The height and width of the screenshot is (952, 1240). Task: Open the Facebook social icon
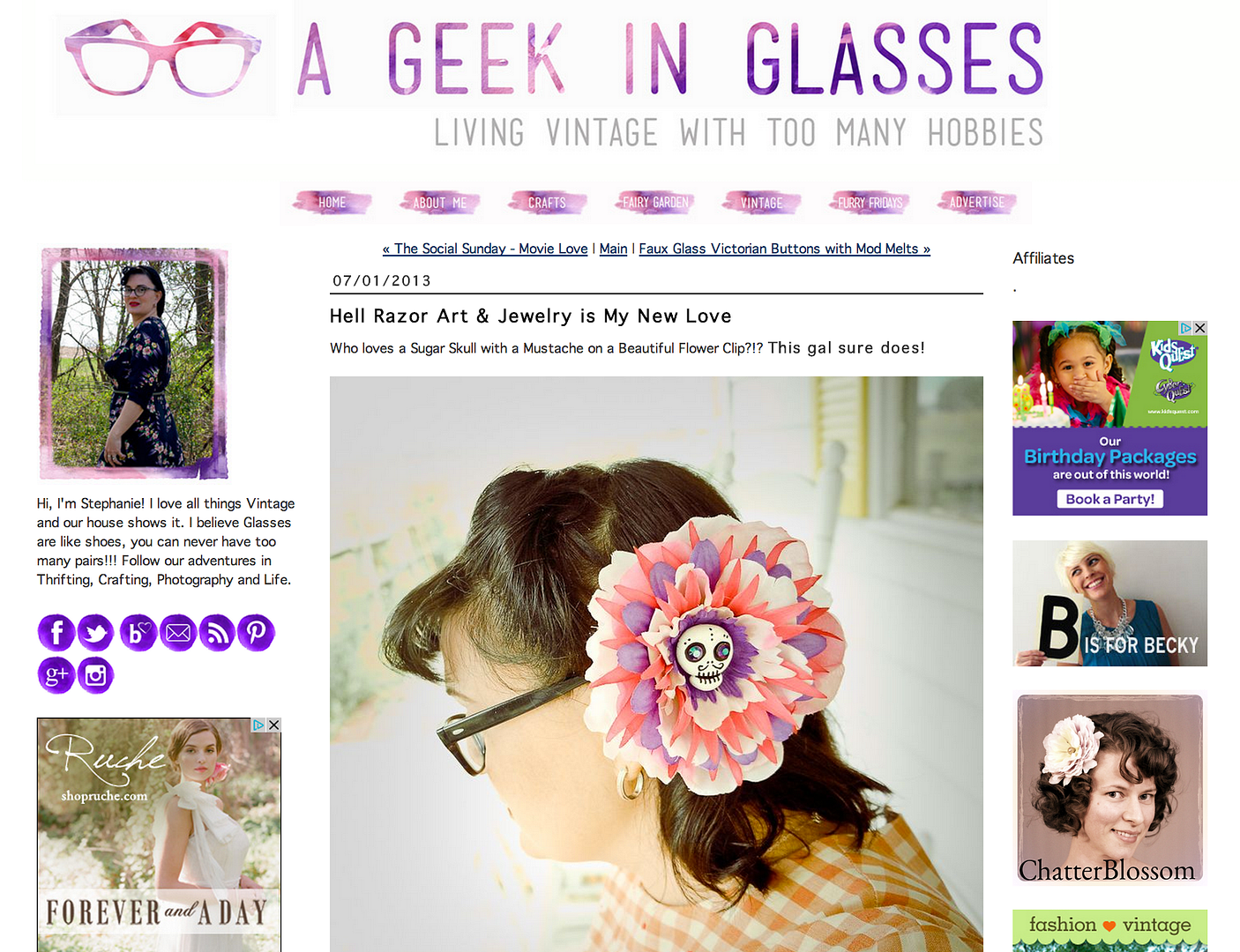coord(56,633)
